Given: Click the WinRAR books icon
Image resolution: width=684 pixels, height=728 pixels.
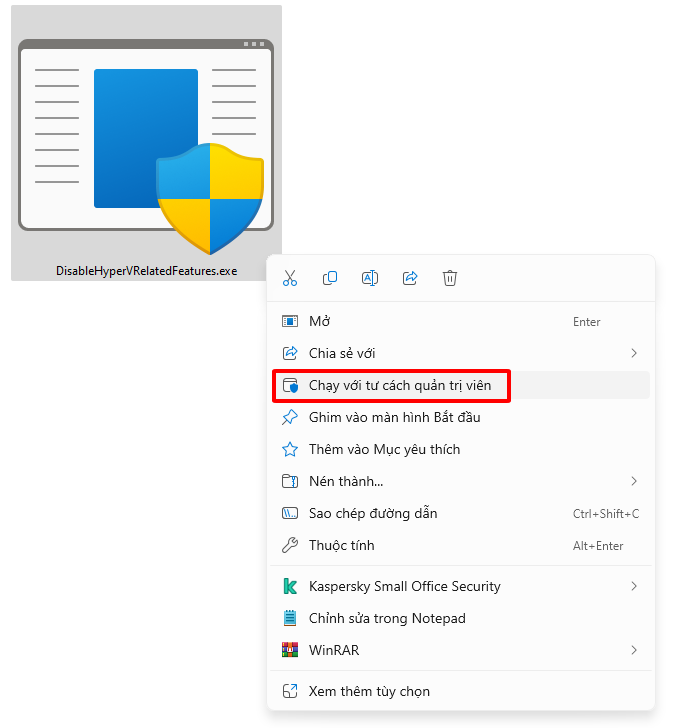Looking at the screenshot, I should pos(290,650).
